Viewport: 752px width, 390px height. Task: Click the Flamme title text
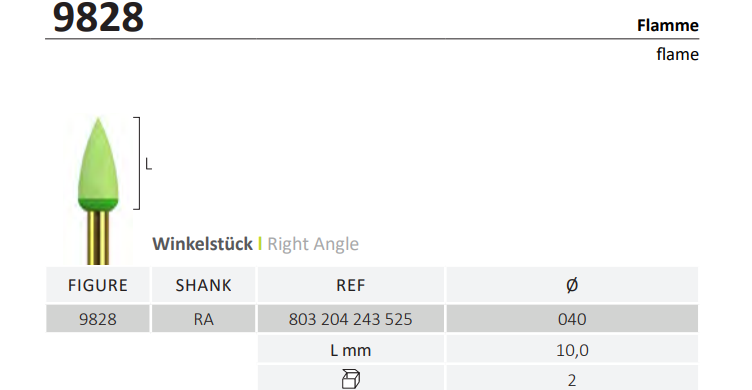click(668, 25)
